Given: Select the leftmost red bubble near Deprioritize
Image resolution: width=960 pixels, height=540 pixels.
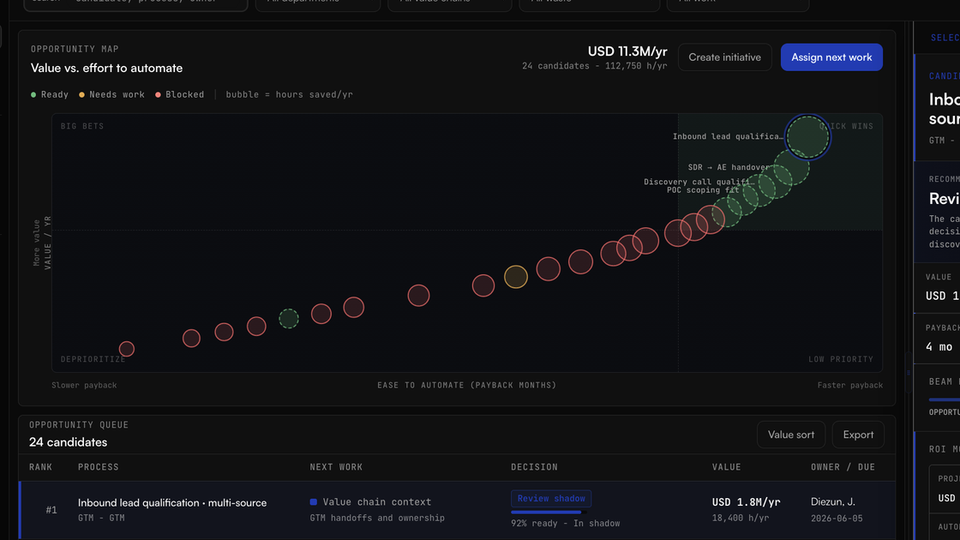Looking at the screenshot, I should (127, 349).
